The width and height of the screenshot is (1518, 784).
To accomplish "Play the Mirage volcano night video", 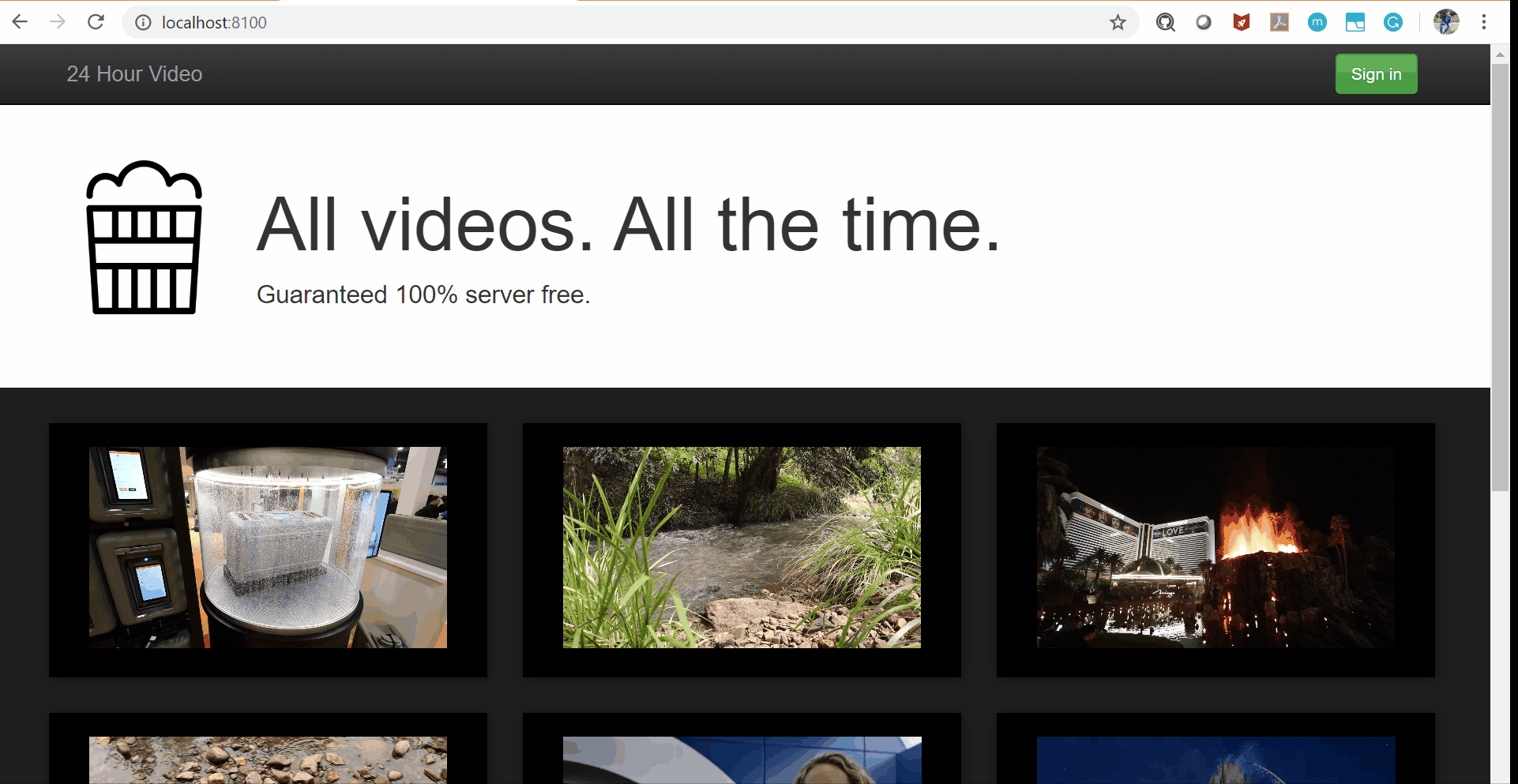I will coord(1216,548).
